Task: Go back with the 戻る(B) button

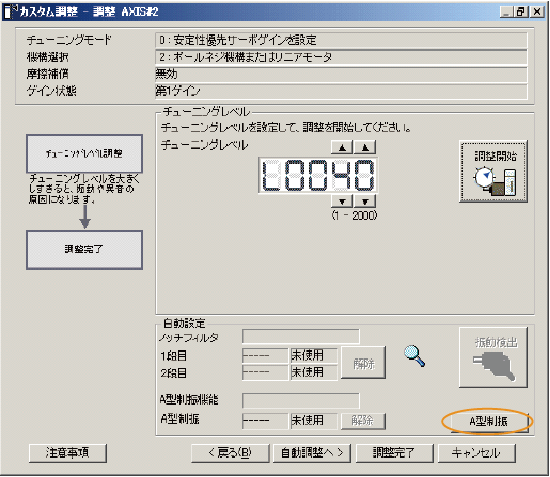Action: point(230,453)
